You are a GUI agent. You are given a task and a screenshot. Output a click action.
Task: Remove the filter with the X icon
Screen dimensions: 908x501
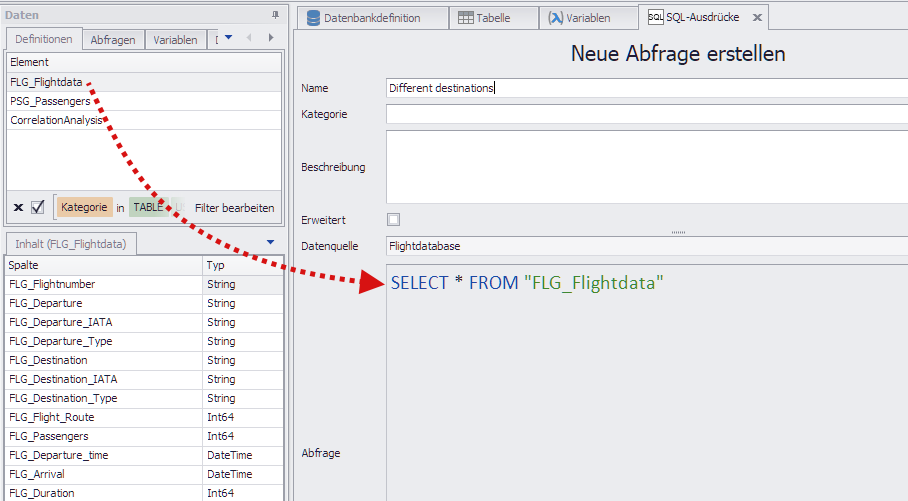point(19,207)
